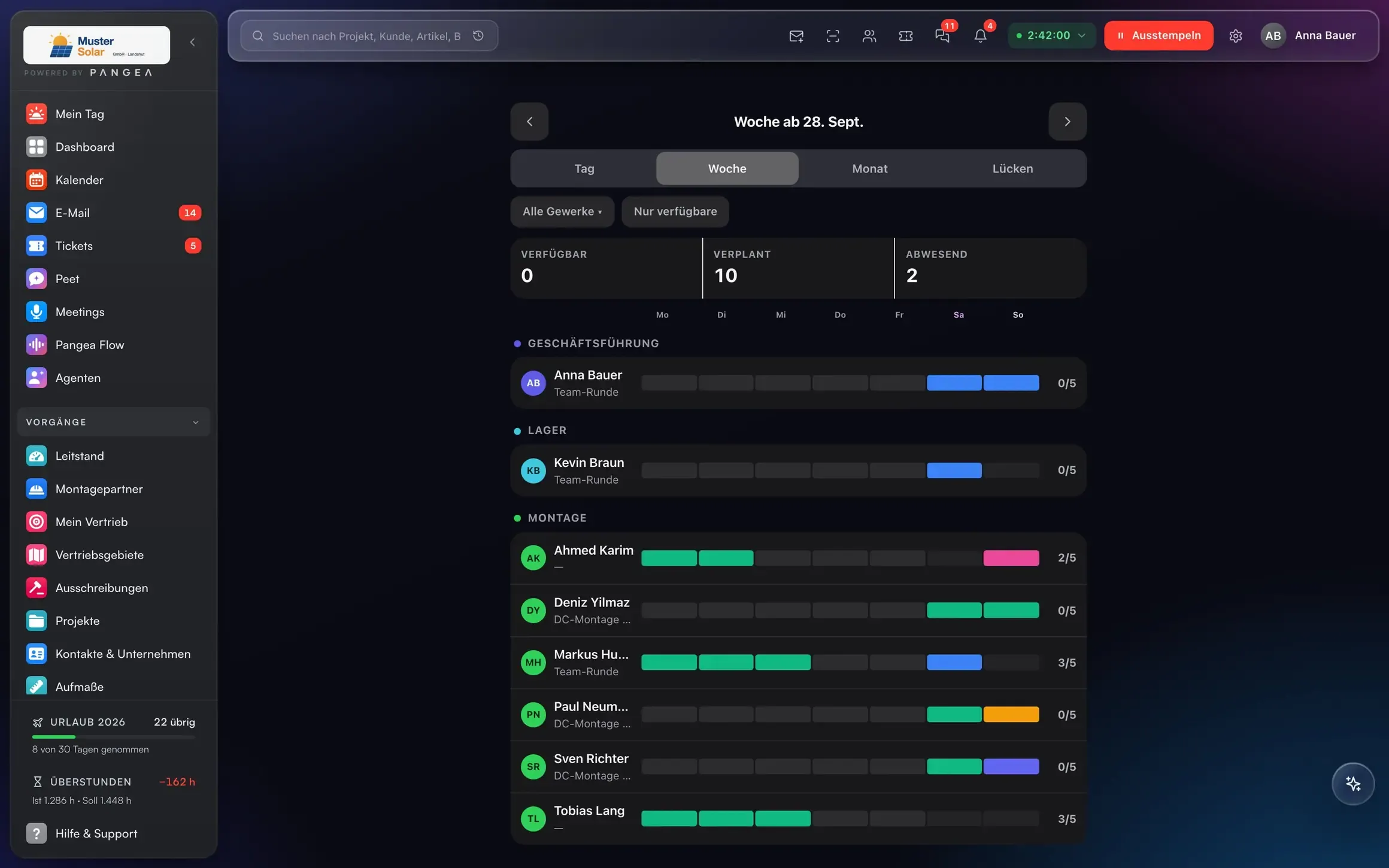Click Sven Richter's purple Sunday bar
Screen dimensions: 1389x868
click(x=1011, y=766)
